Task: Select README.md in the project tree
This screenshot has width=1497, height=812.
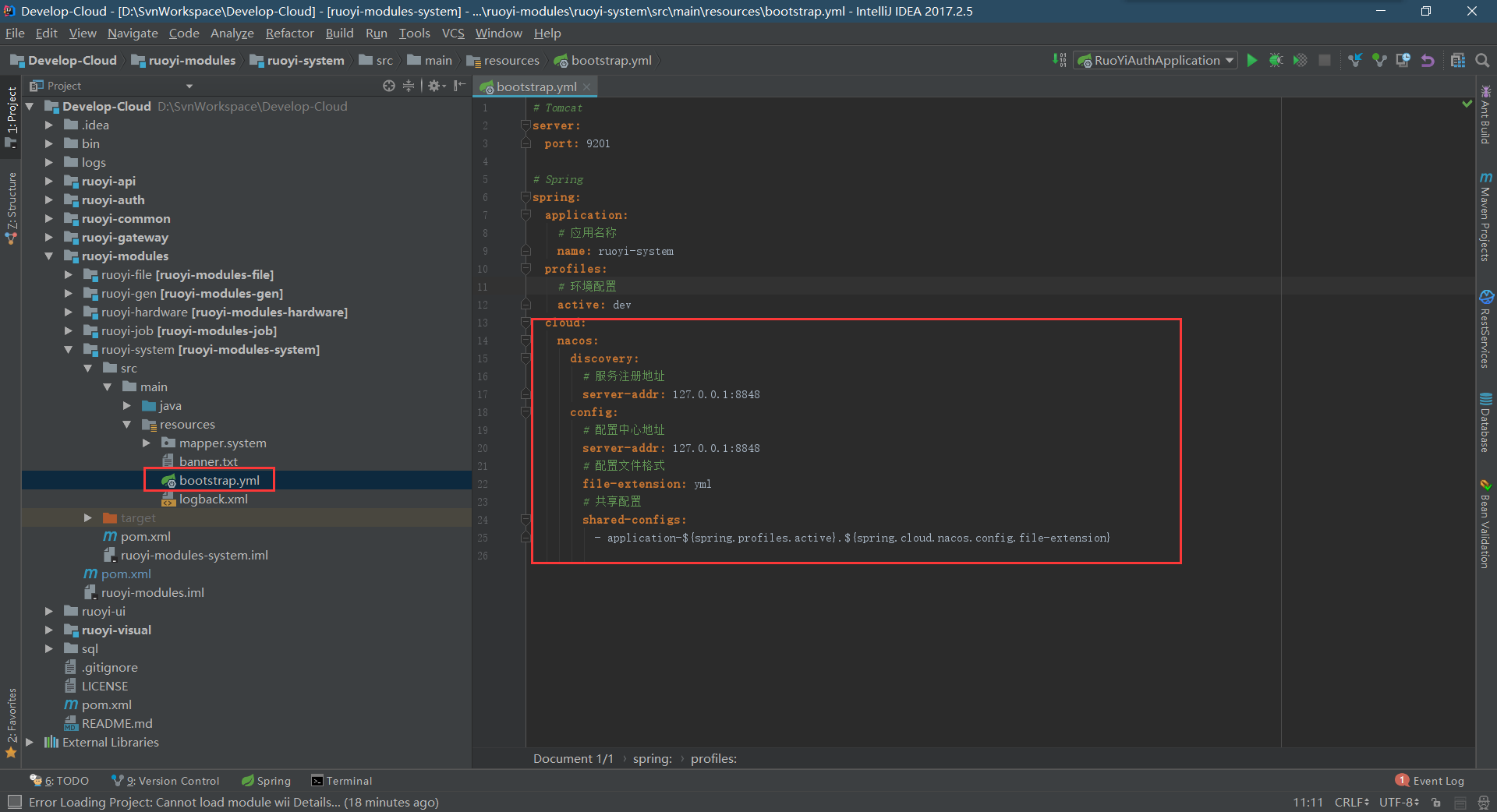Action: pos(108,723)
